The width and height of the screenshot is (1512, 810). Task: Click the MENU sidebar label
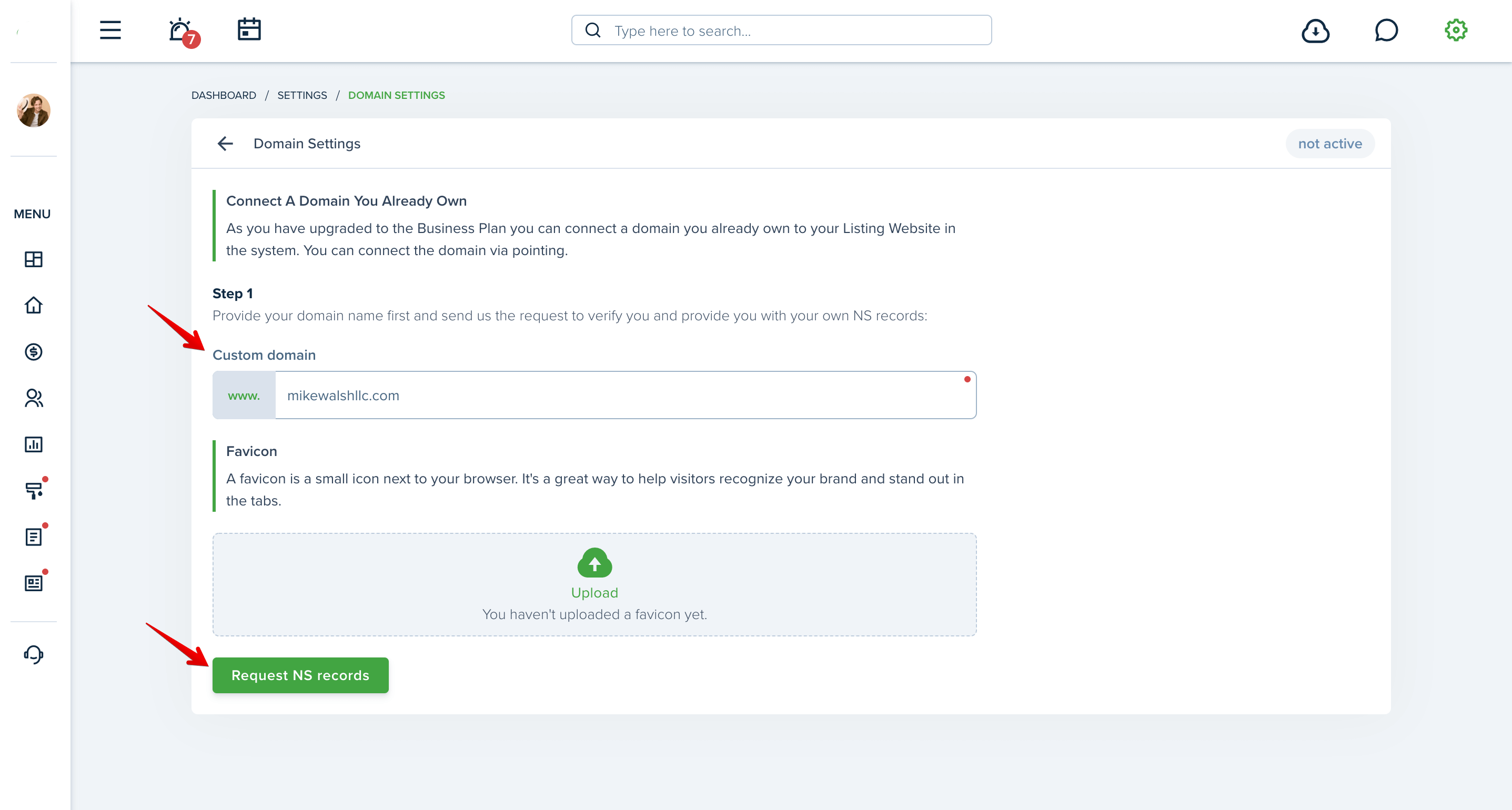[32, 214]
